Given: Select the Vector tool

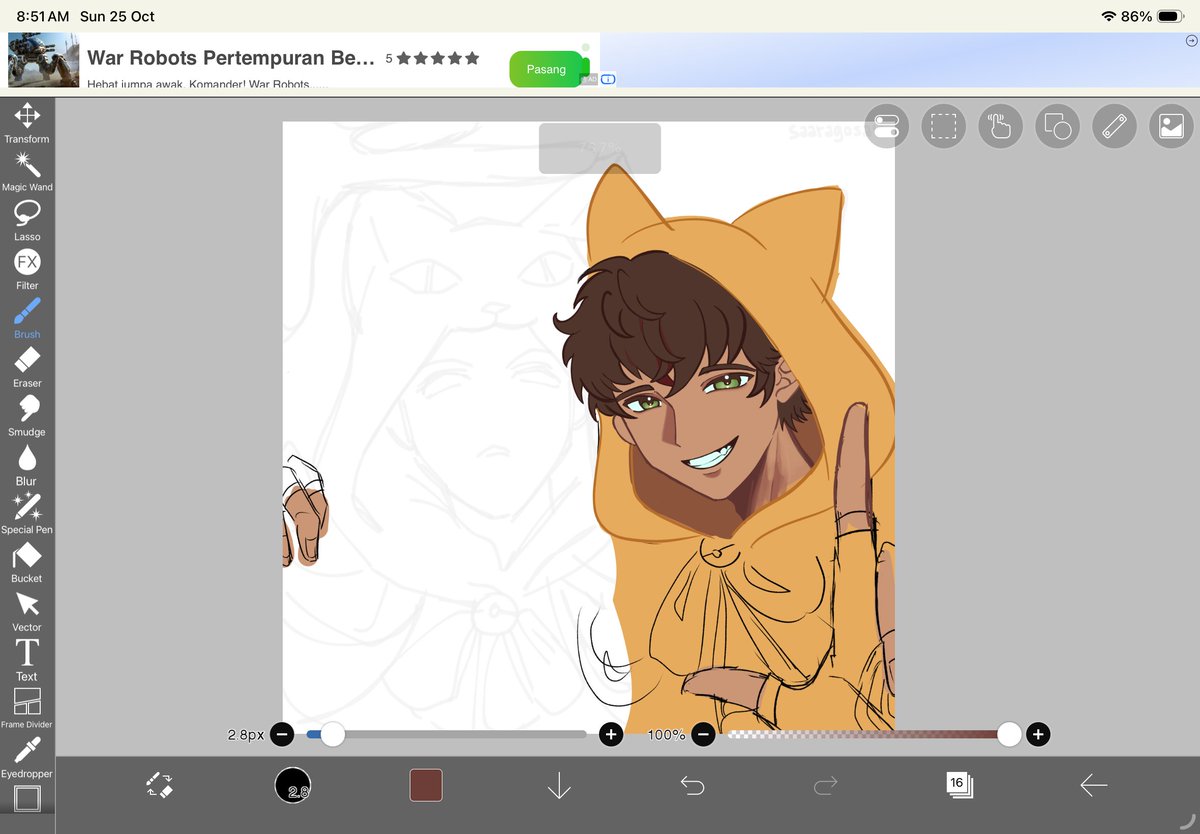Looking at the screenshot, I should click(x=27, y=612).
